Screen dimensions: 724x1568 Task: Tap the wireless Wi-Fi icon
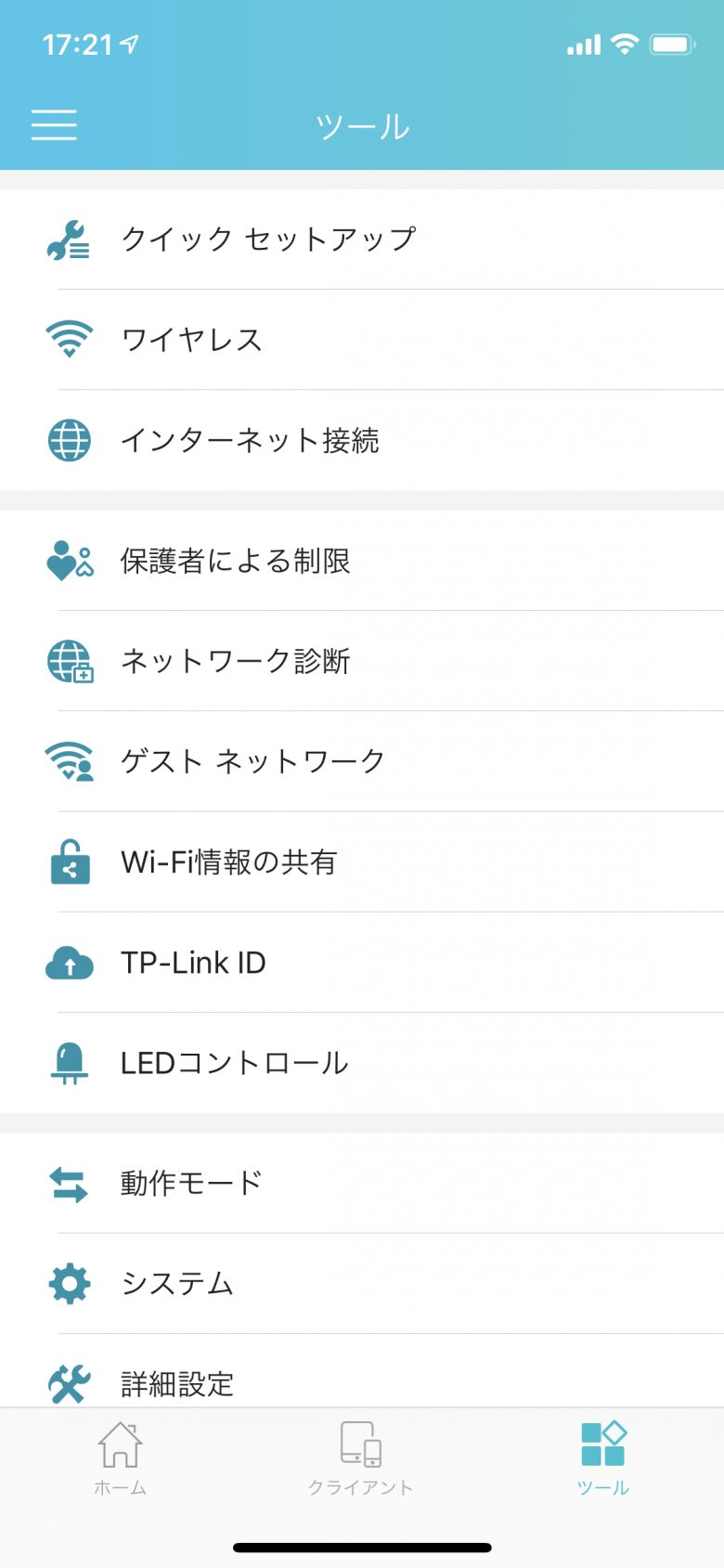[69, 339]
